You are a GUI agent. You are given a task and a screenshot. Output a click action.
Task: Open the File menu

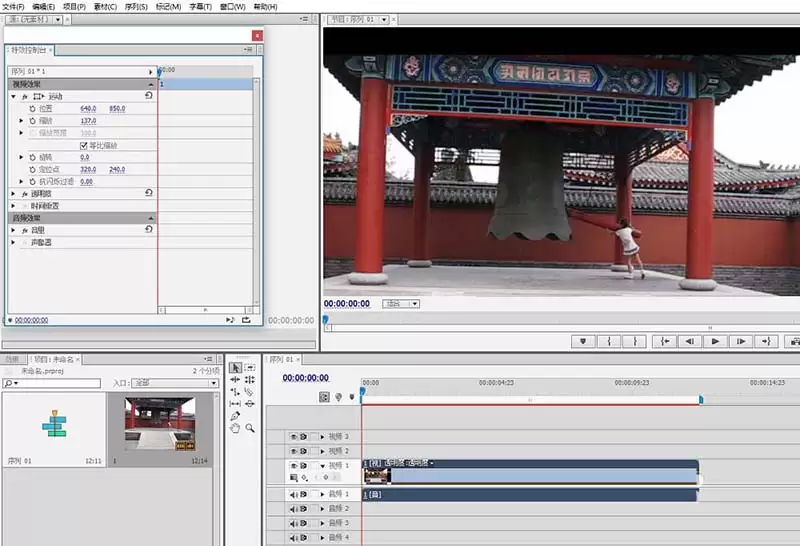13,7
